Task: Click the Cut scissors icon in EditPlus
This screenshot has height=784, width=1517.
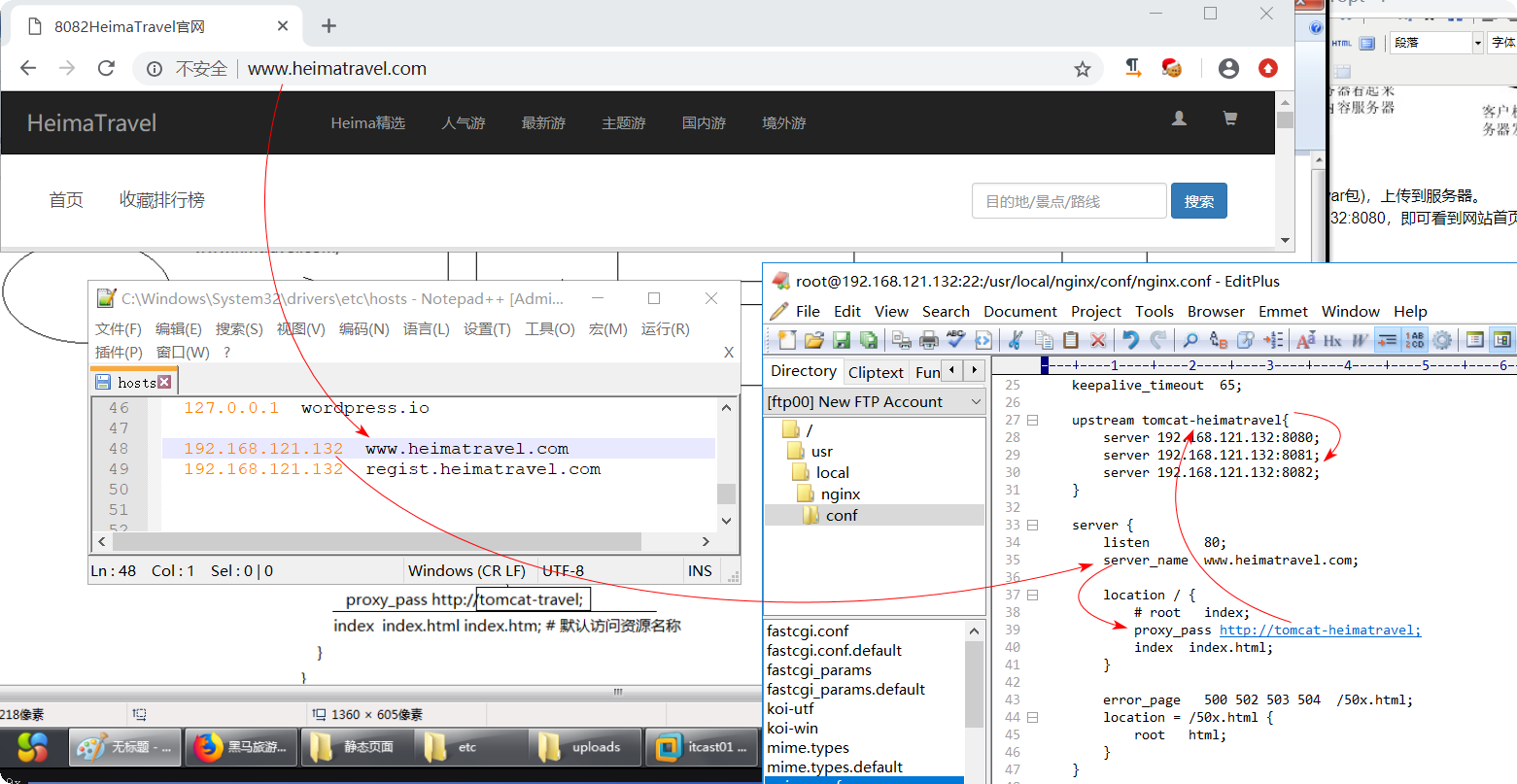Action: [x=1016, y=340]
